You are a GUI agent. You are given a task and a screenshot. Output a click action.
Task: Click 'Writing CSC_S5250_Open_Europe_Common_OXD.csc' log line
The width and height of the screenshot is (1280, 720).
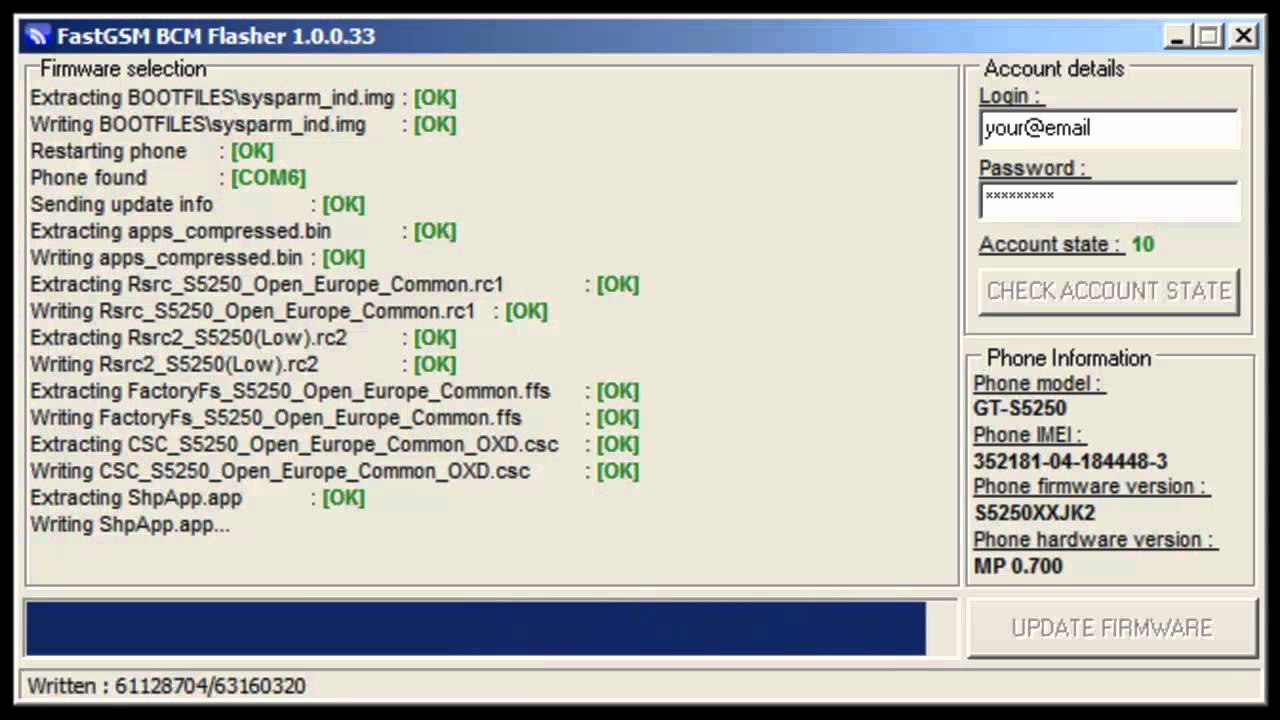tap(335, 471)
